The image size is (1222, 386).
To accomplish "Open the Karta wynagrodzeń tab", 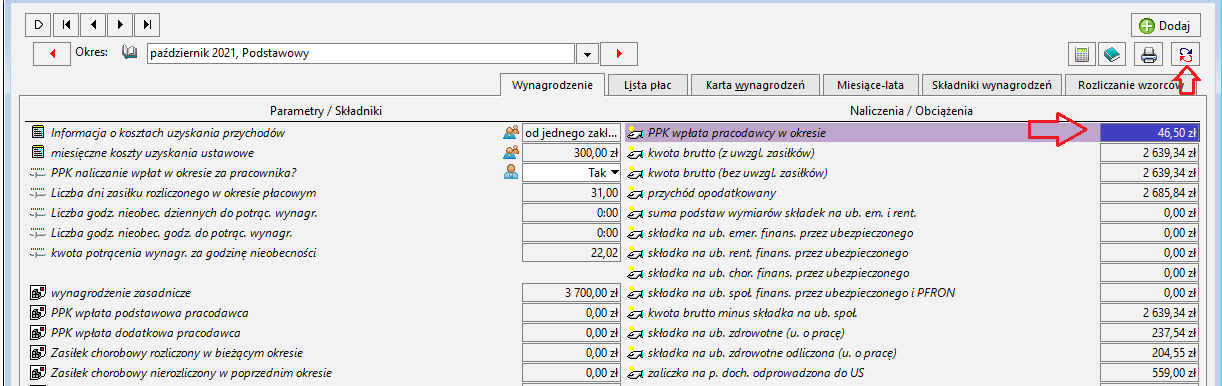I will [x=755, y=85].
